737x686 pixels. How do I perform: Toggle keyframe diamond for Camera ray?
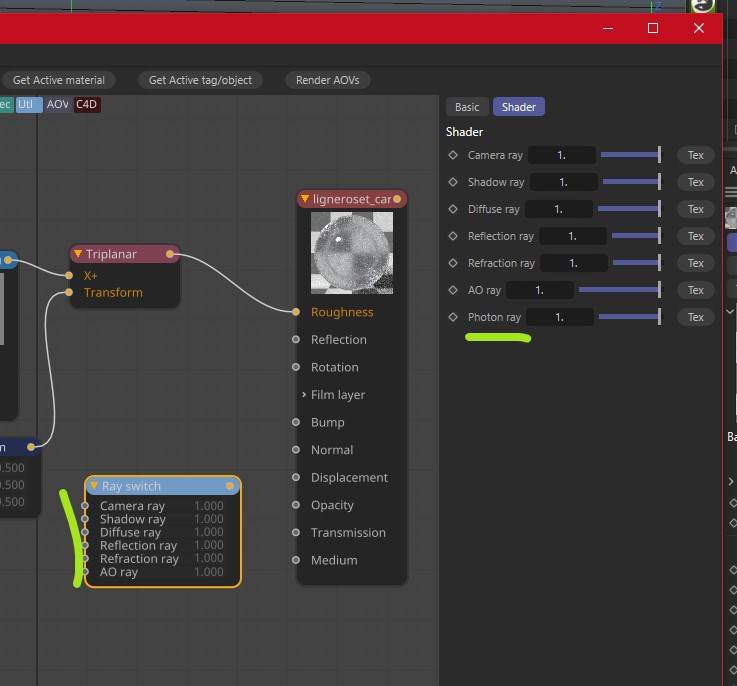coord(453,155)
